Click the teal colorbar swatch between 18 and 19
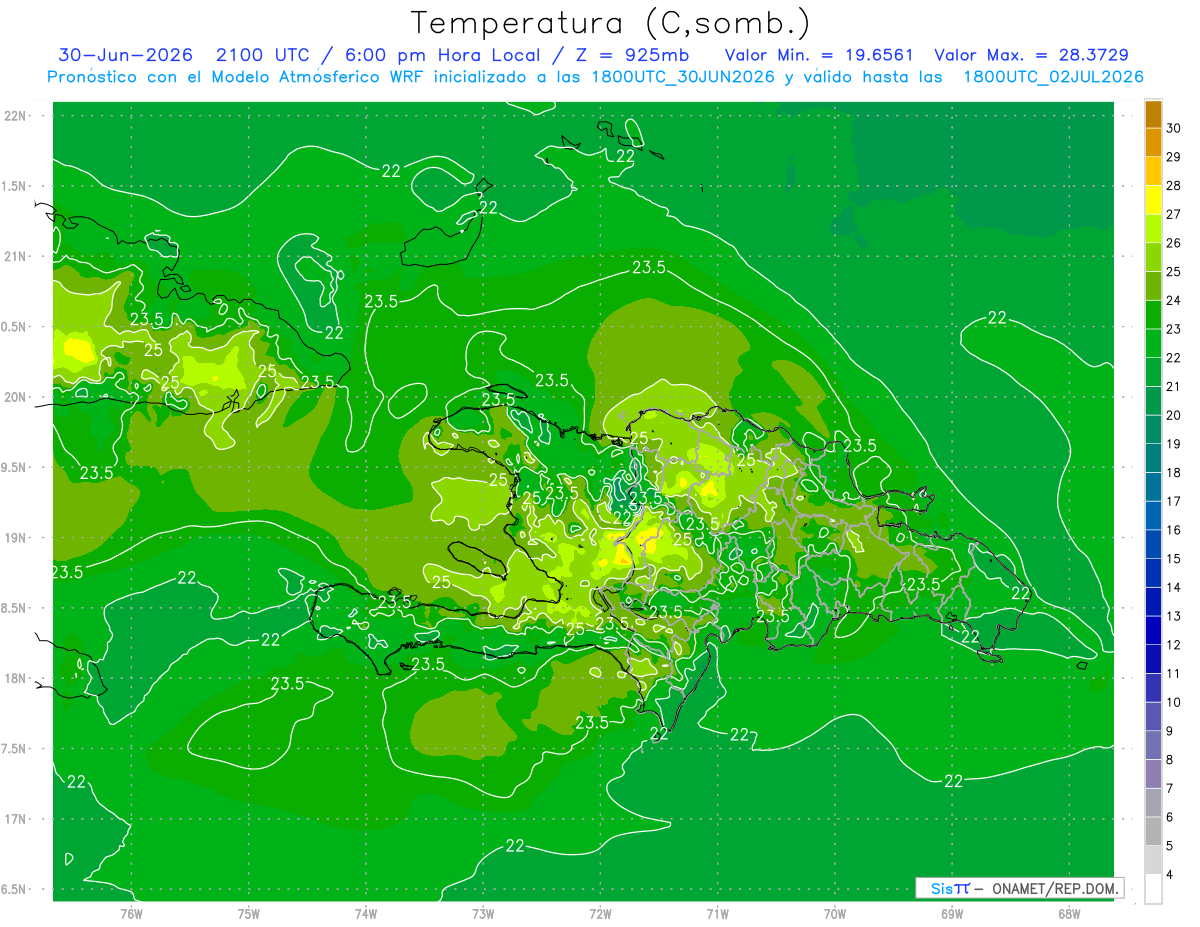Screen dimensions: 1200x927 [x=1153, y=459]
